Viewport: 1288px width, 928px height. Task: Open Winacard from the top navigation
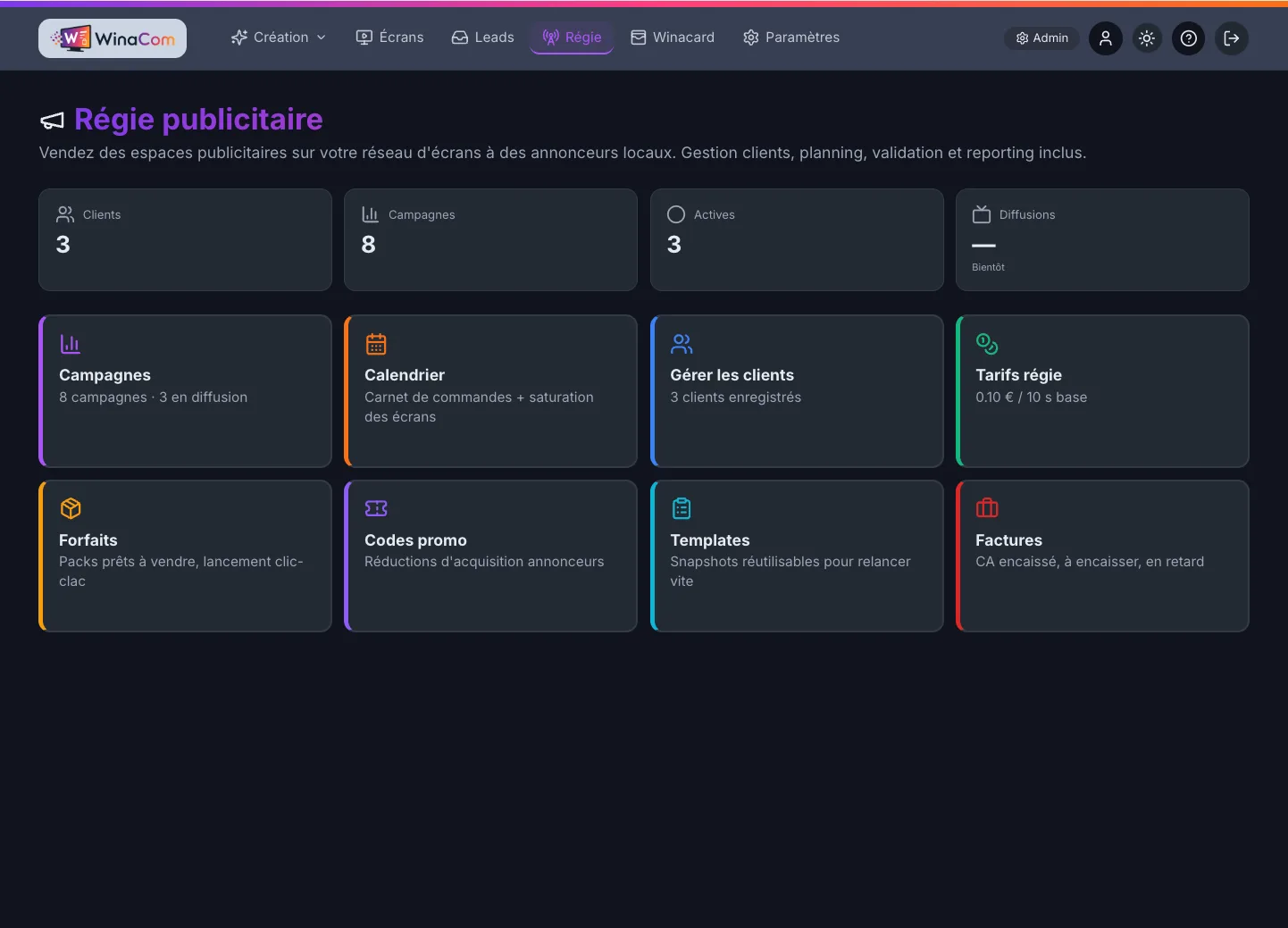click(673, 38)
